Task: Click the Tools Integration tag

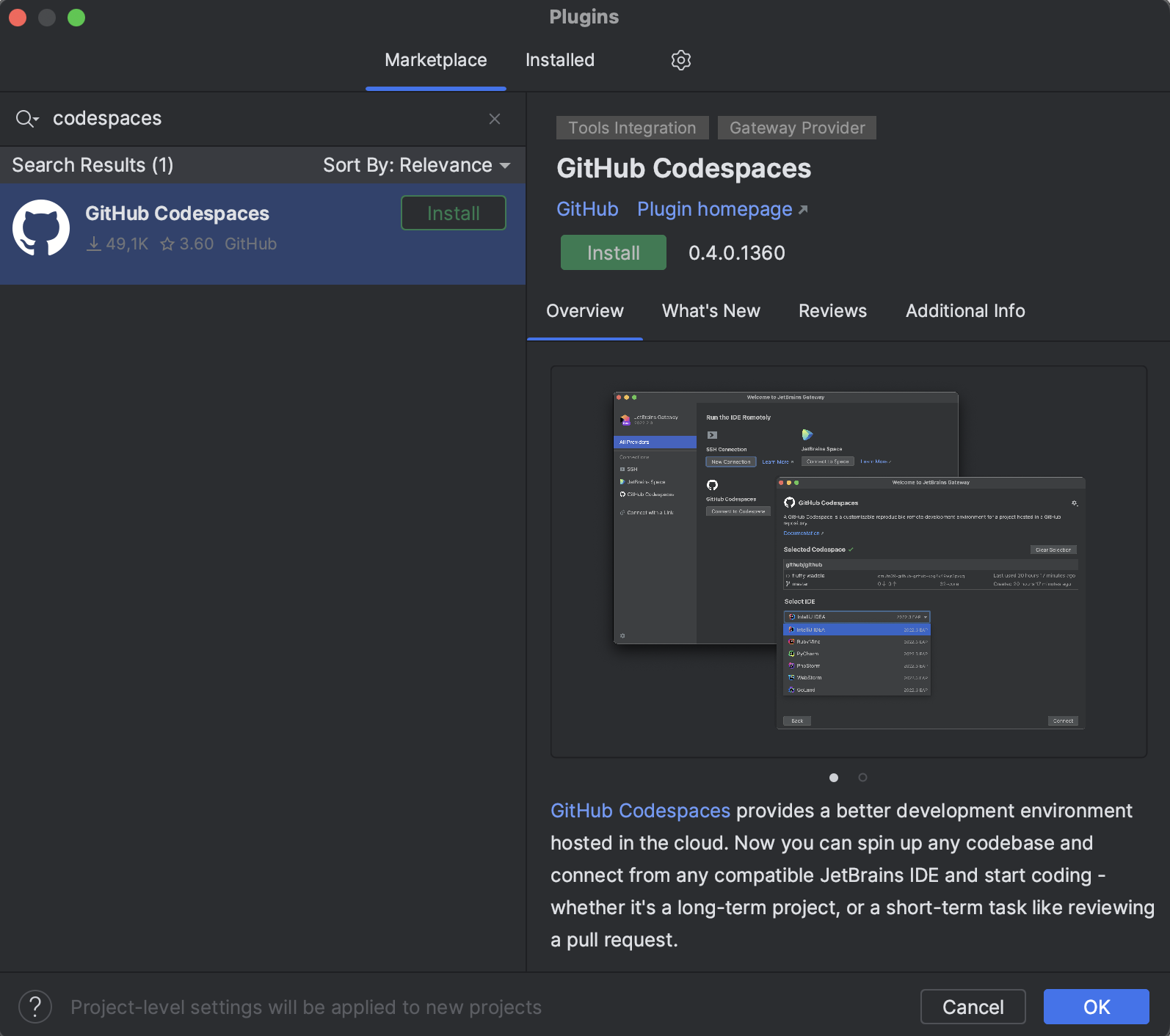Action: click(x=632, y=128)
